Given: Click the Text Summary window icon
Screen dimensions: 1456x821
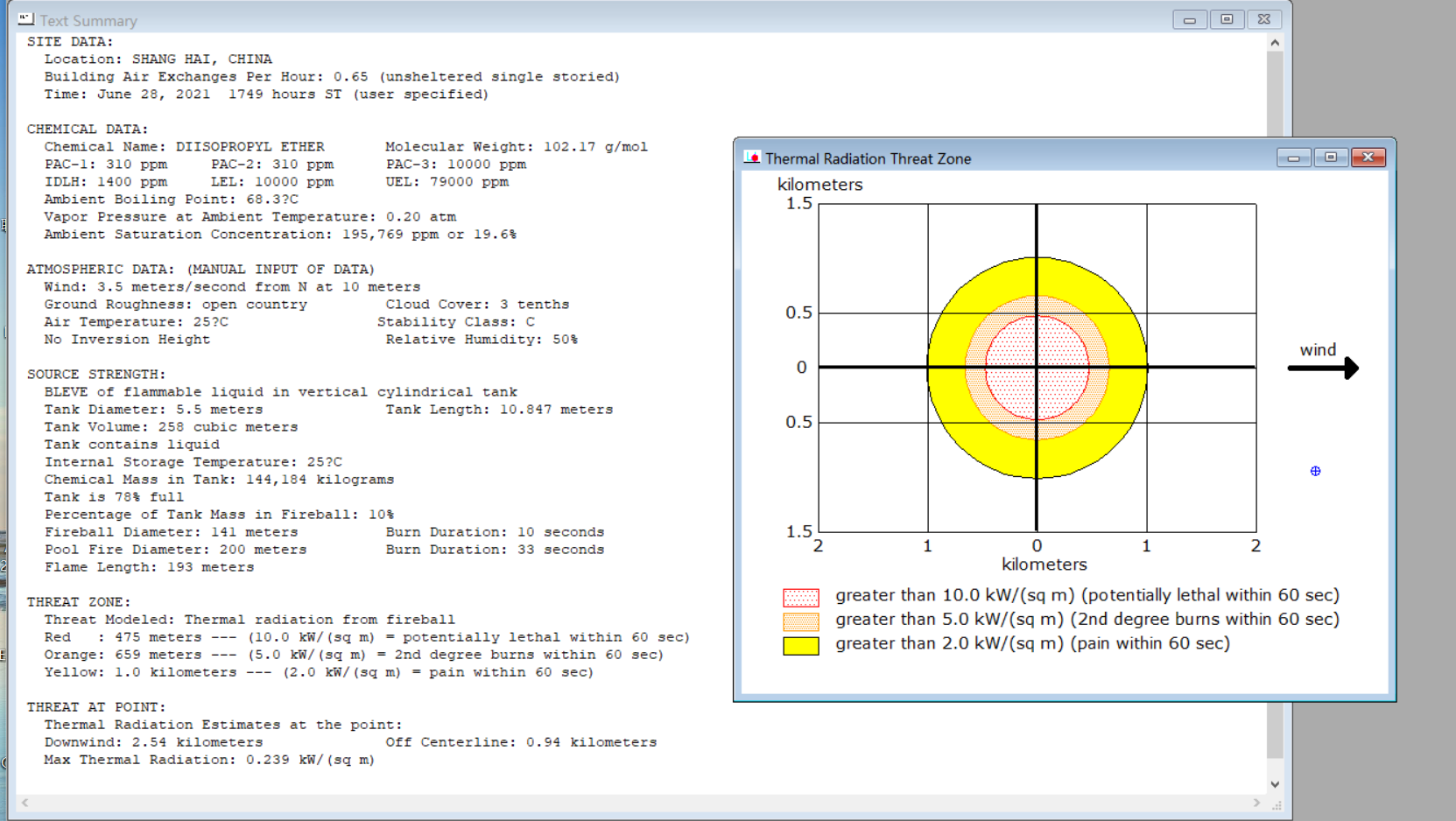Looking at the screenshot, I should [26, 19].
